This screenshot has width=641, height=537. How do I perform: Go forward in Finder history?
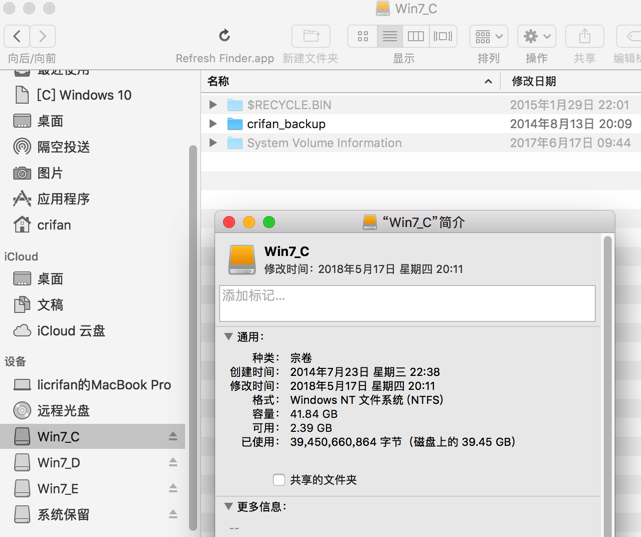pyautogui.click(x=43, y=36)
